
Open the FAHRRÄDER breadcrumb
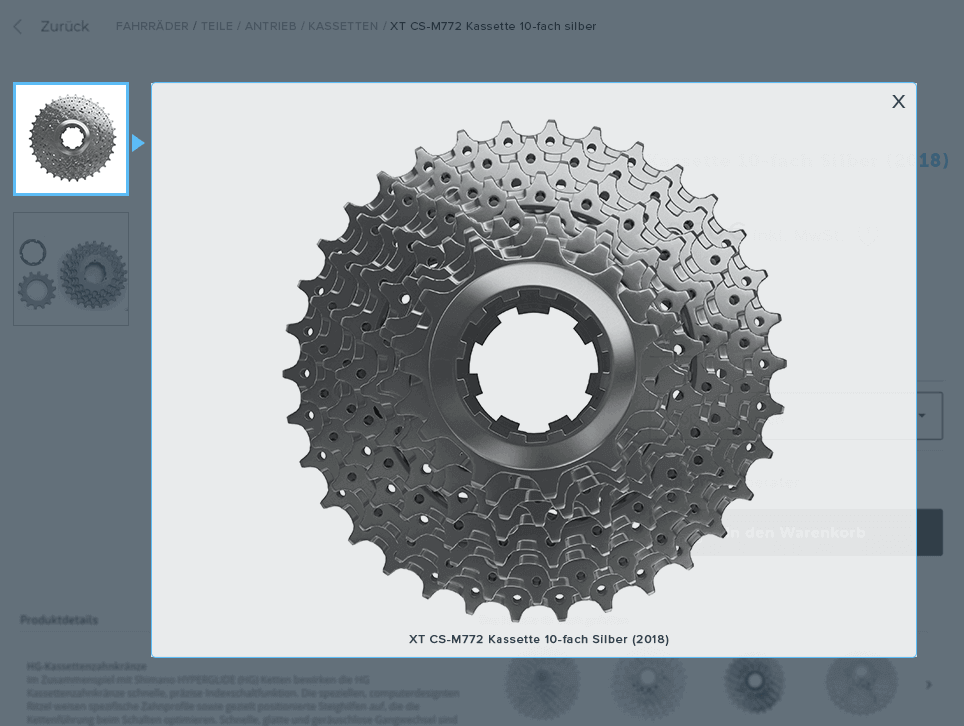[152, 26]
